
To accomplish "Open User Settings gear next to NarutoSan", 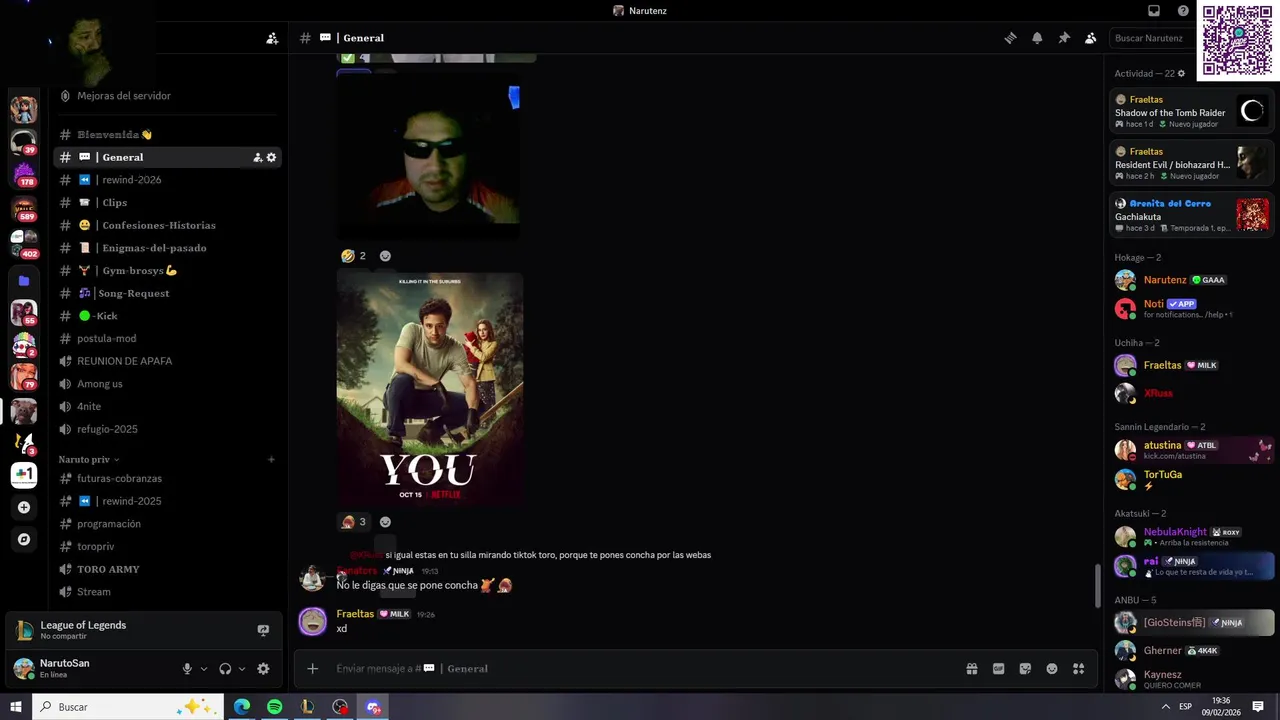I will click(263, 669).
